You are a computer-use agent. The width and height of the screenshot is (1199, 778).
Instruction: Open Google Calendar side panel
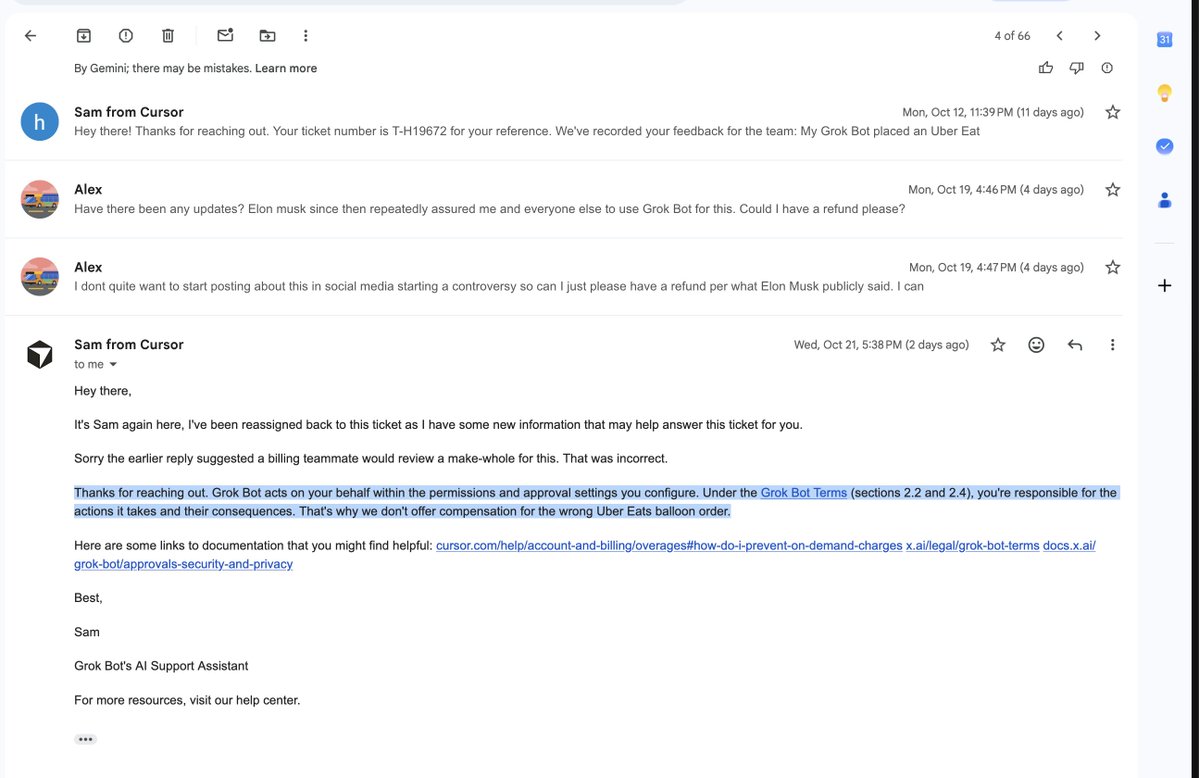tap(1164, 39)
